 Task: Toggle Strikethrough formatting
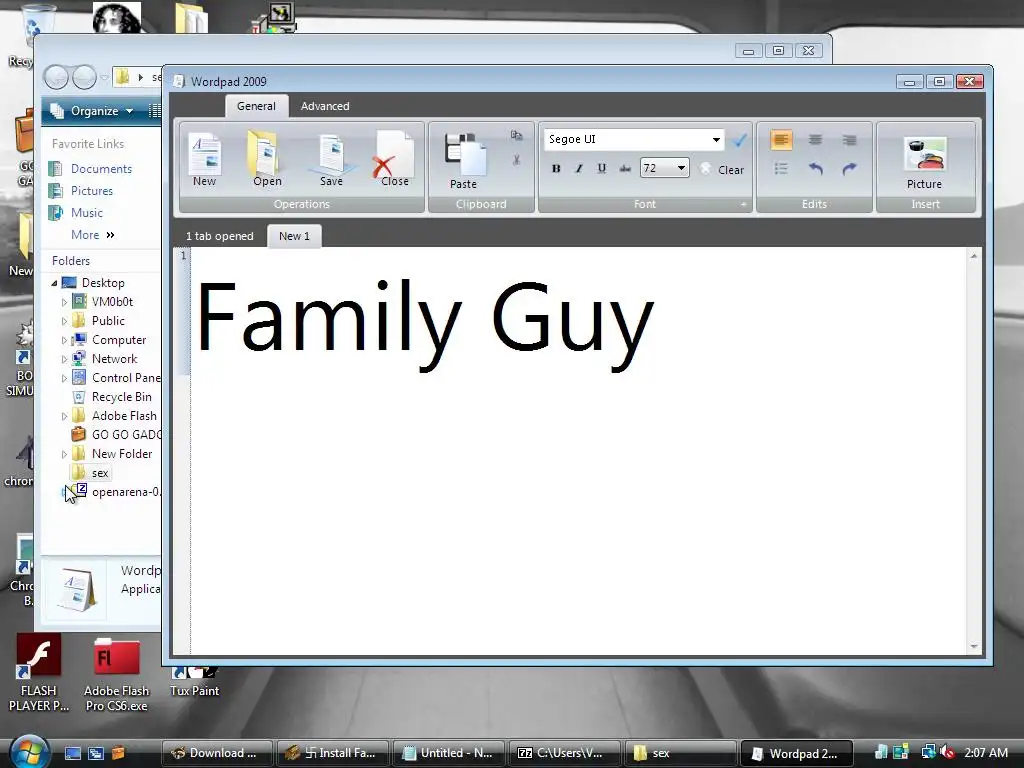point(625,168)
